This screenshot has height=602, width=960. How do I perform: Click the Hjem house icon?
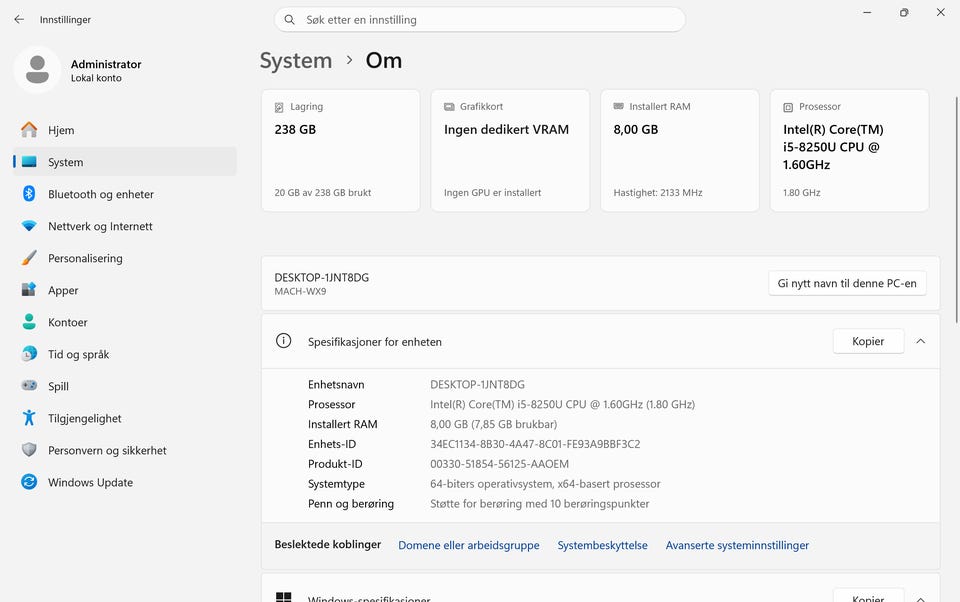29,130
